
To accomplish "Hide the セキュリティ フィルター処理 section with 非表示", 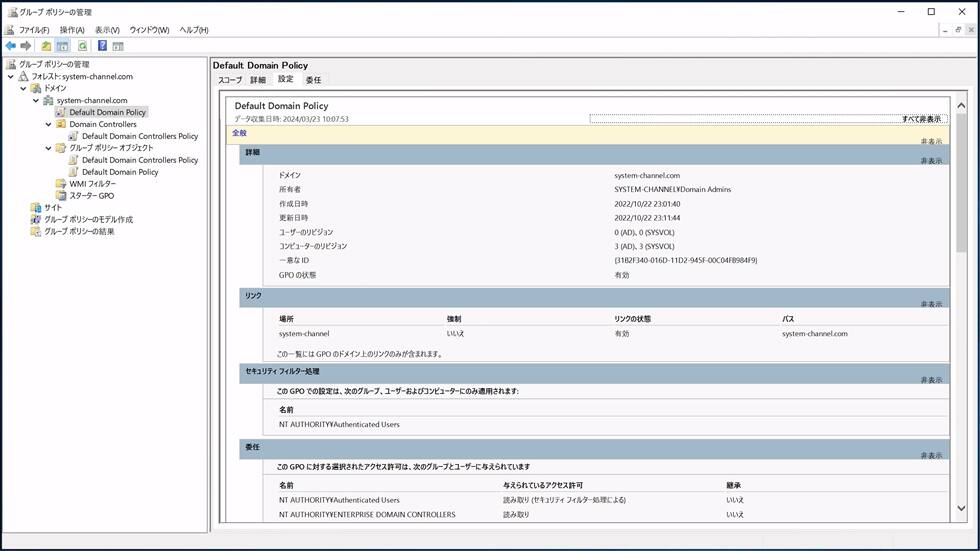I will (931, 380).
